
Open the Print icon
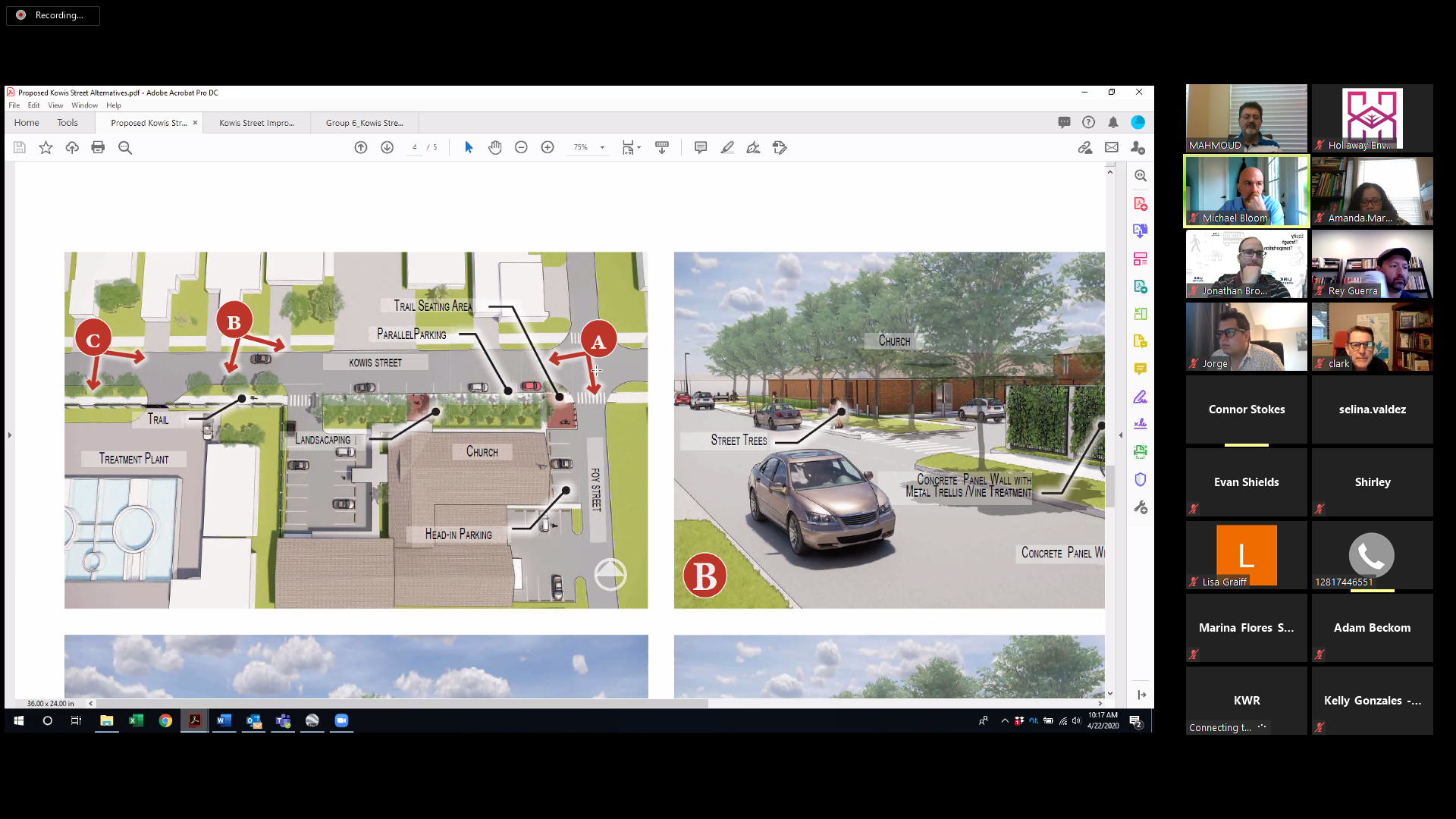tap(98, 148)
